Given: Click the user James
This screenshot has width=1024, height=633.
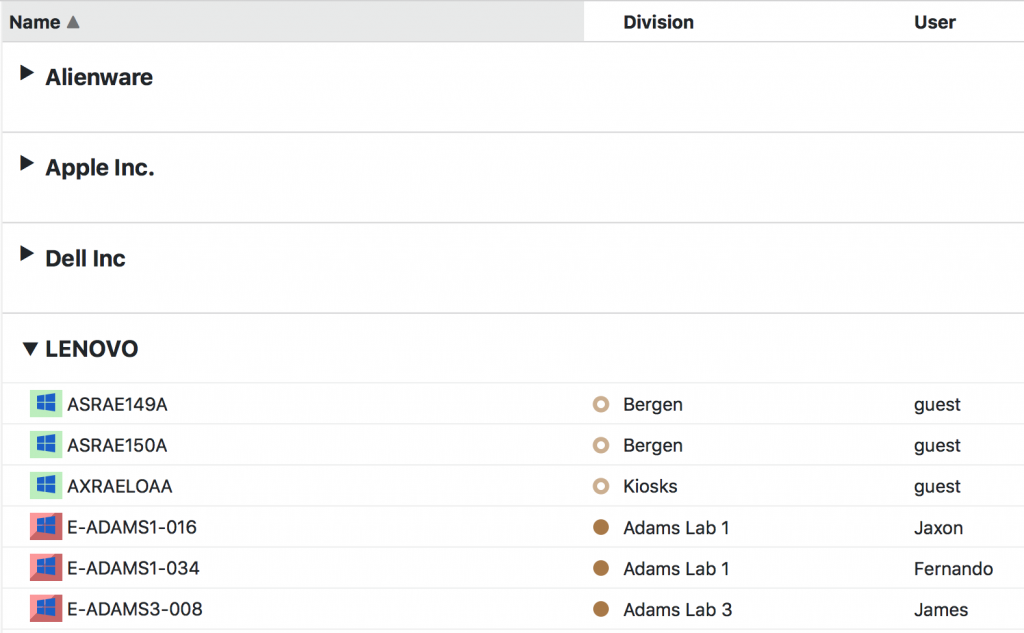Looking at the screenshot, I should 941,610.
